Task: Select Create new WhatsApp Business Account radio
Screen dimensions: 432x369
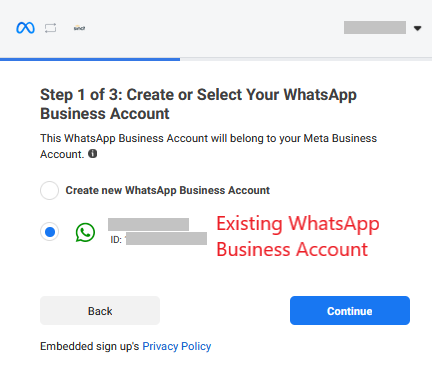Action: (x=49, y=190)
